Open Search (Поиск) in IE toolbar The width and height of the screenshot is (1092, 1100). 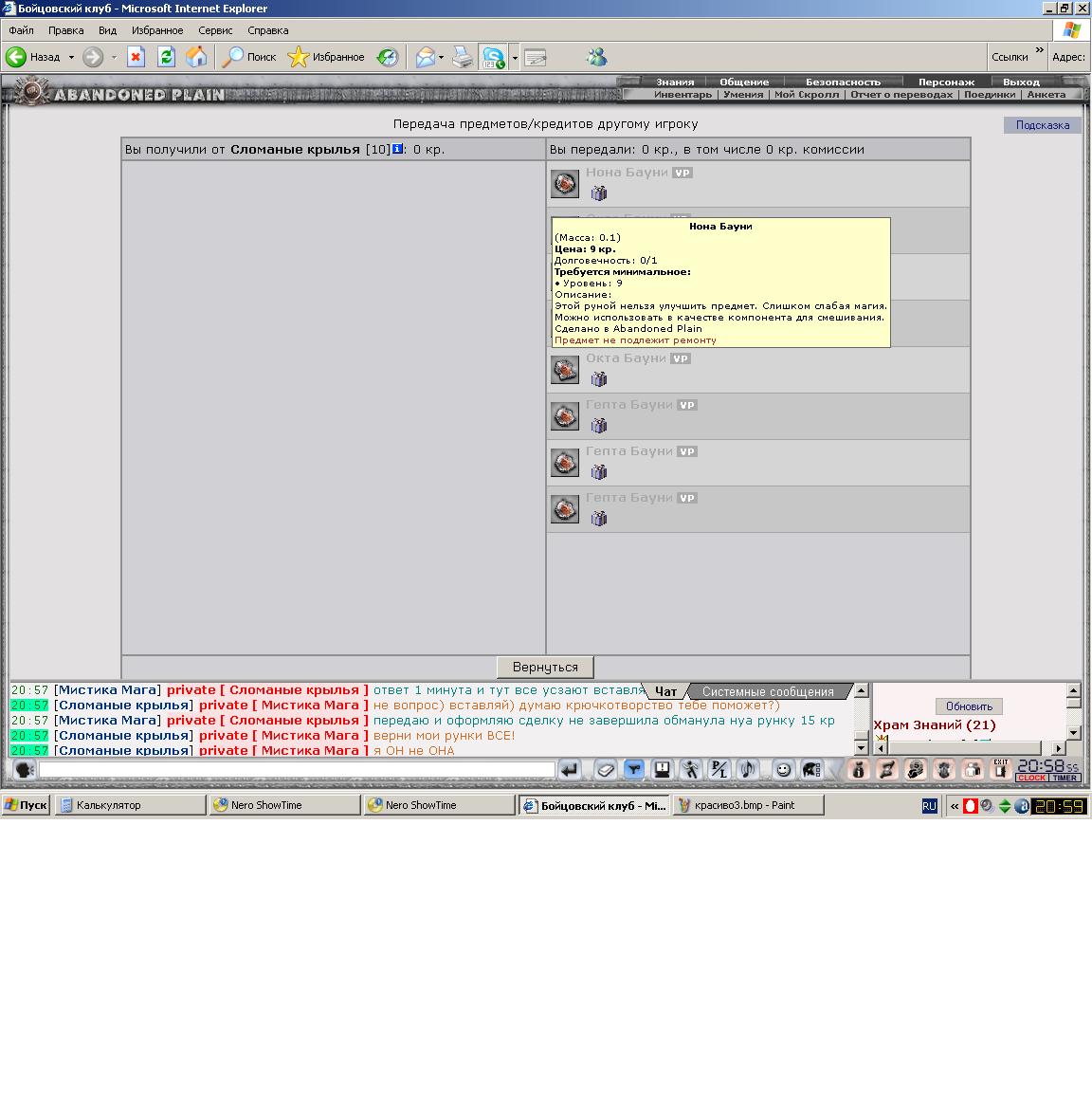[249, 57]
